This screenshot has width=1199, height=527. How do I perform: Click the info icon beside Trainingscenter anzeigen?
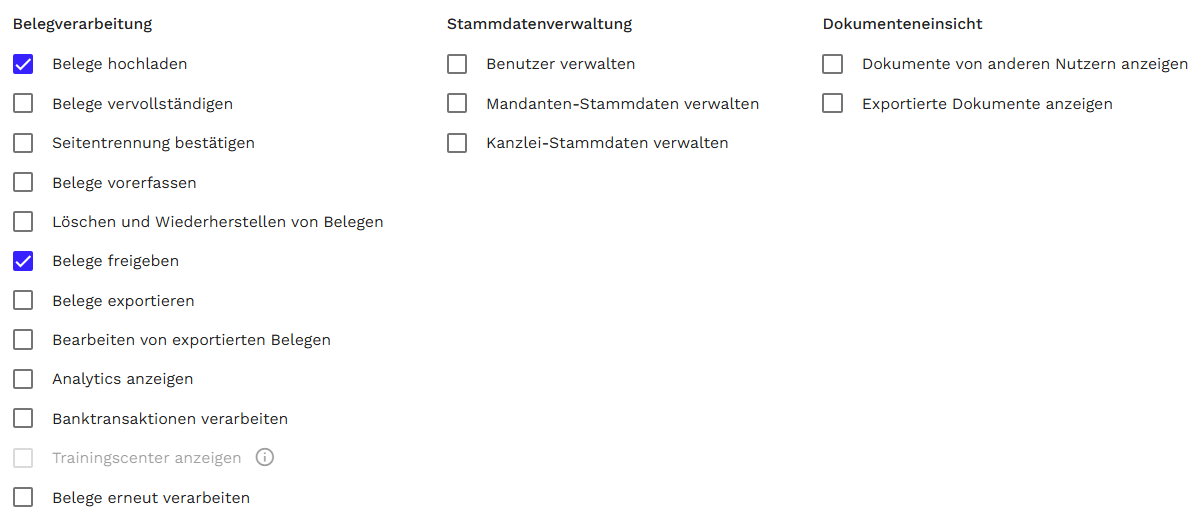point(265,458)
